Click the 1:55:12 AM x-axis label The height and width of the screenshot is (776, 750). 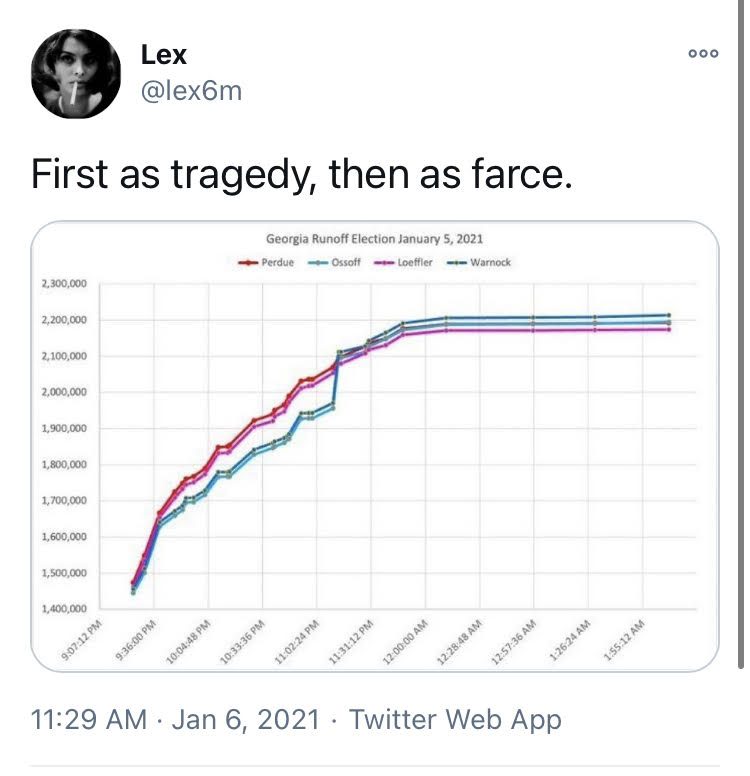624,640
